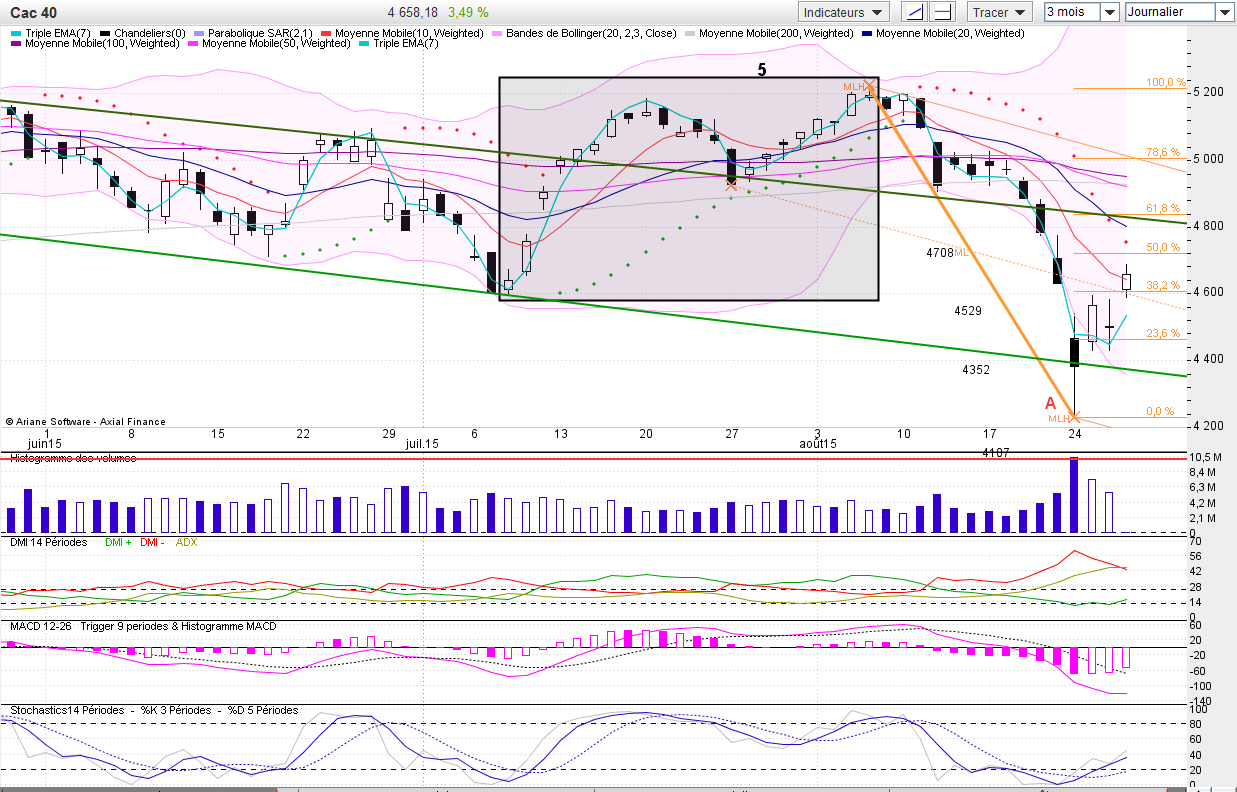This screenshot has width=1237, height=792.
Task: Expand the interval arrow beside Journalier
Action: (x=1225, y=12)
